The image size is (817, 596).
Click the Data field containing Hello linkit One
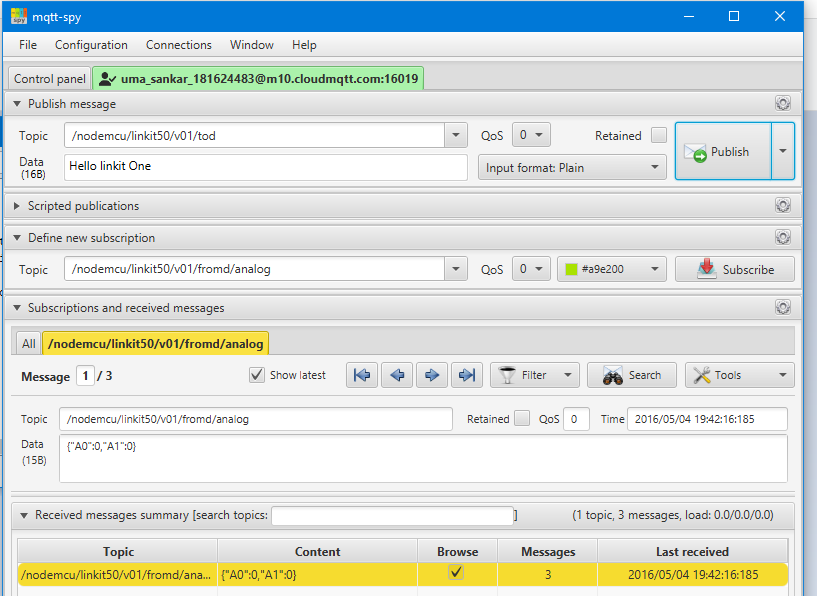[266, 167]
